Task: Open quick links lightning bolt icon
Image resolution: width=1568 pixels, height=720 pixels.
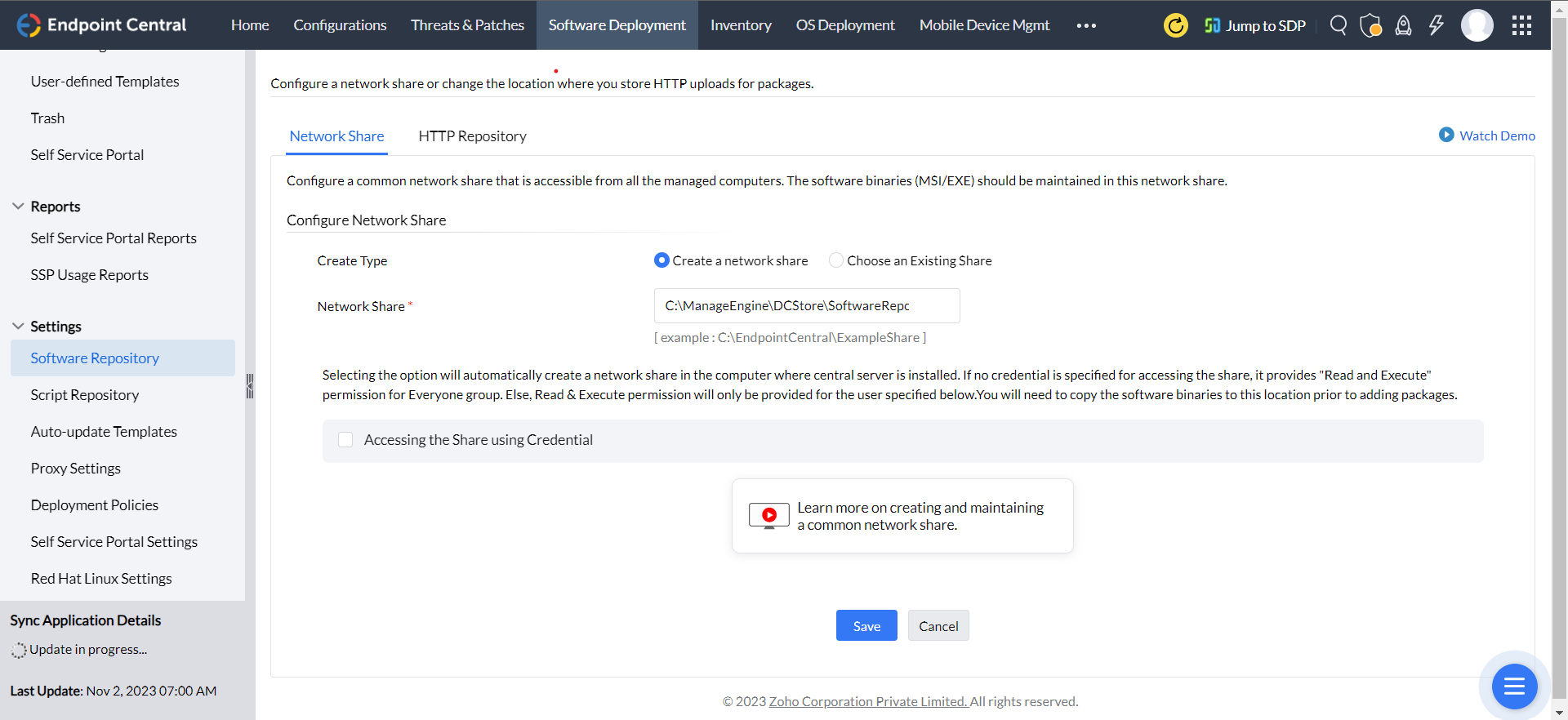Action: tap(1436, 25)
